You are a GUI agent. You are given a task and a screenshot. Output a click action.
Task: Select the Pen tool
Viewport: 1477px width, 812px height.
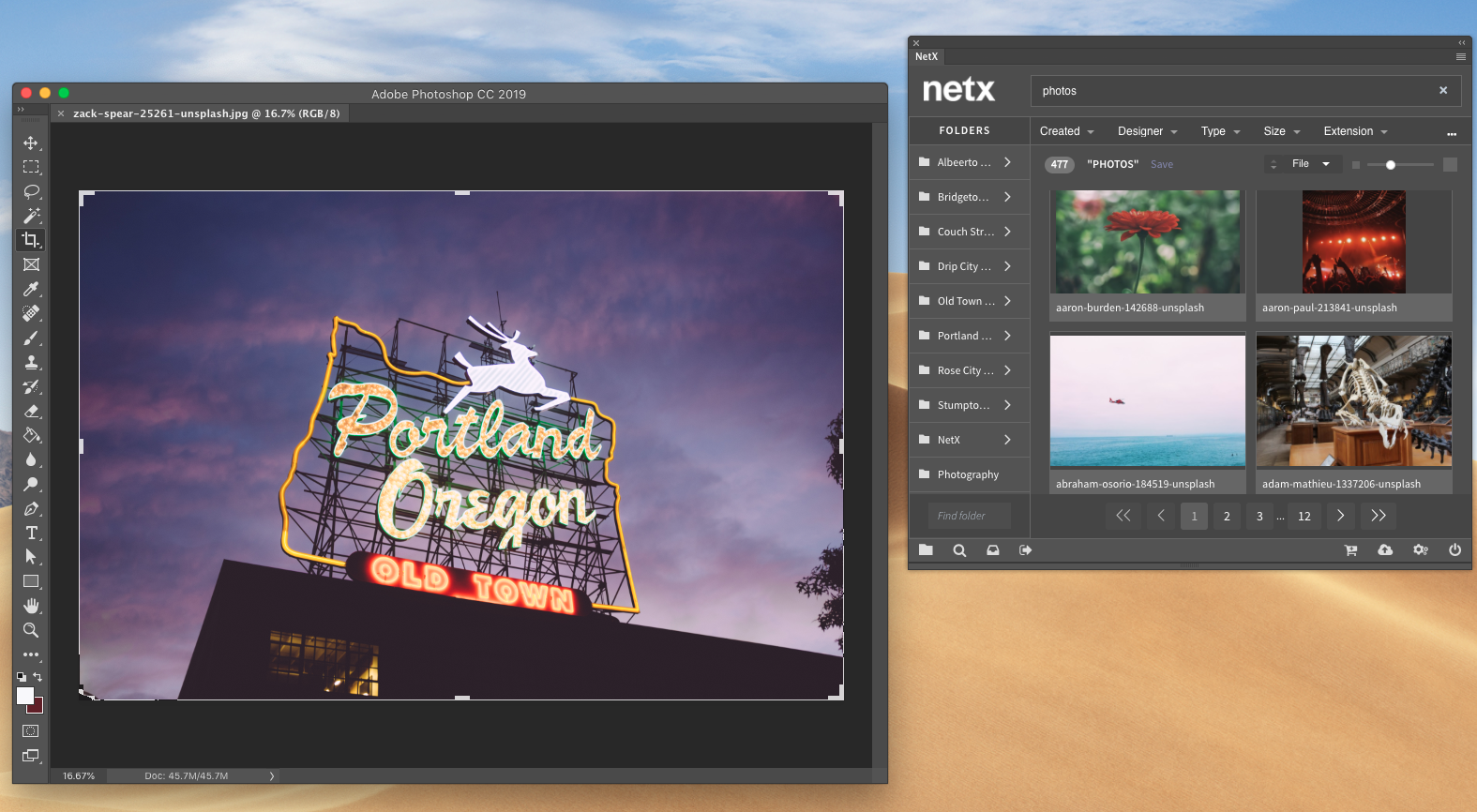click(x=31, y=508)
